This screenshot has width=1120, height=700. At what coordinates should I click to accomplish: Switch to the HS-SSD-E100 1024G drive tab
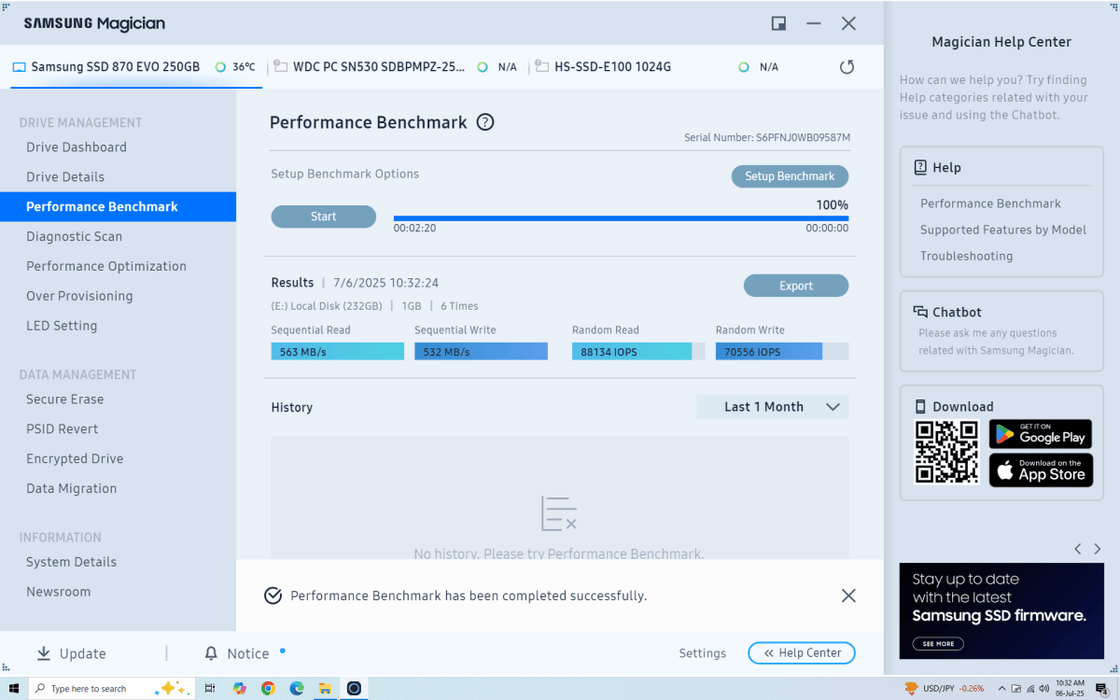(x=612, y=67)
